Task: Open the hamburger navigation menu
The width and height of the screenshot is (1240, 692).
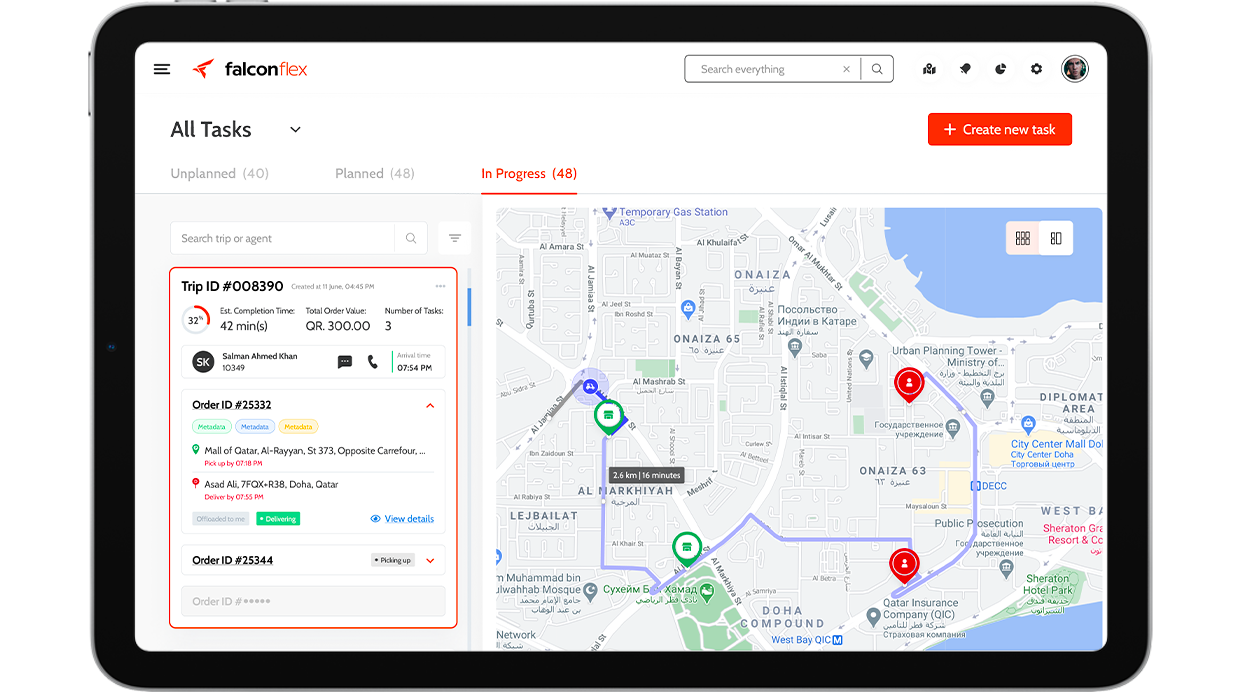Action: [x=162, y=69]
